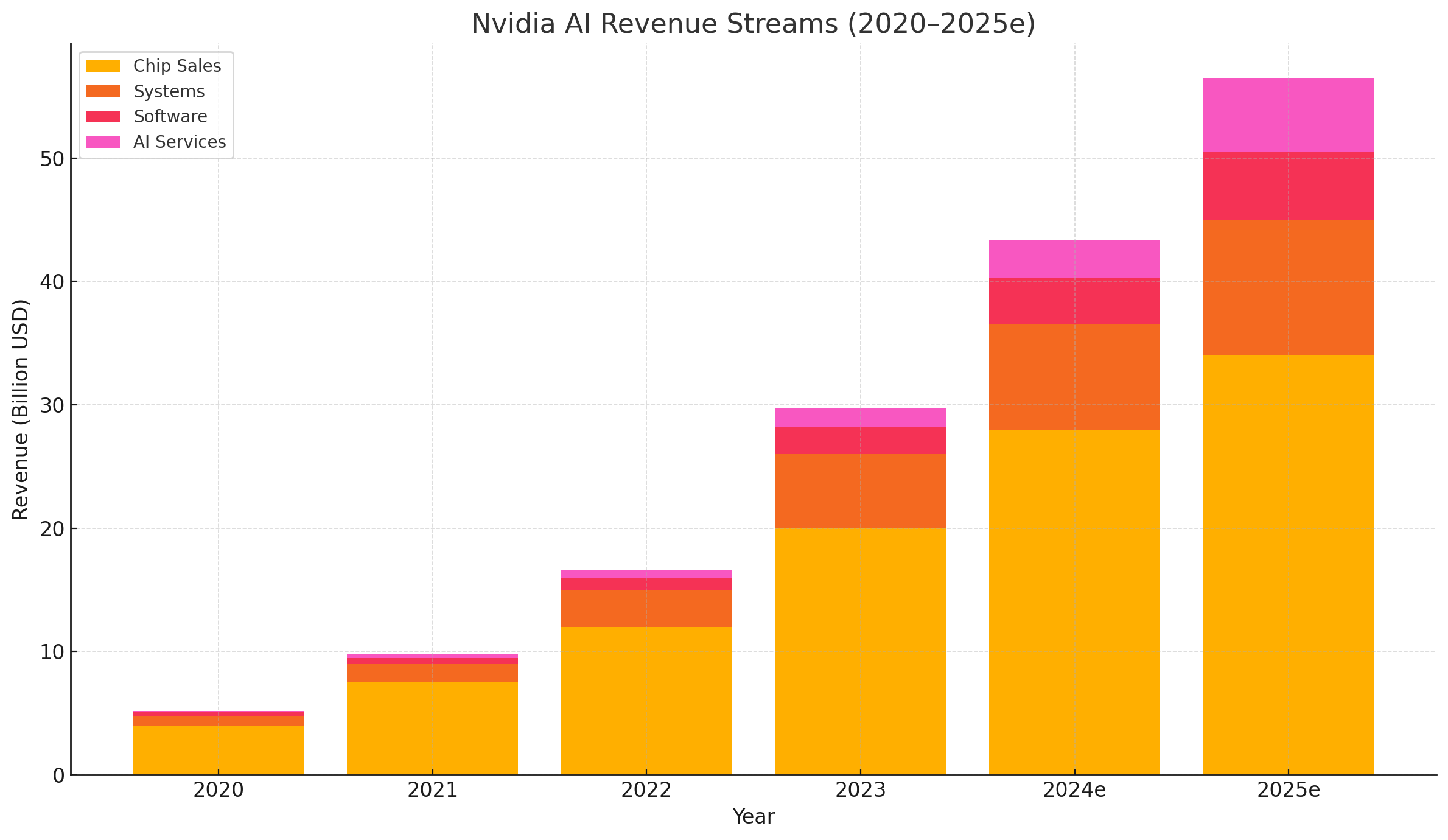Select the 2024e Software bar segment
The image size is (1448, 840).
(1074, 301)
